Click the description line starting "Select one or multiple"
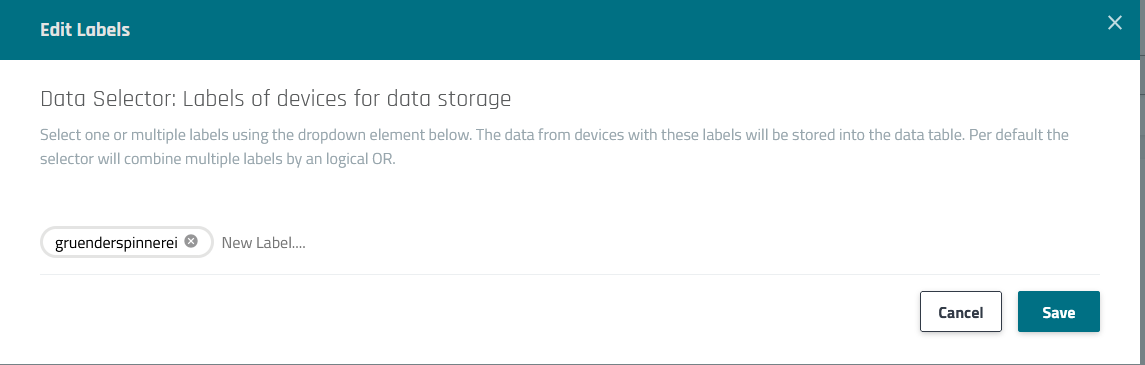This screenshot has width=1145, height=365. point(554,136)
